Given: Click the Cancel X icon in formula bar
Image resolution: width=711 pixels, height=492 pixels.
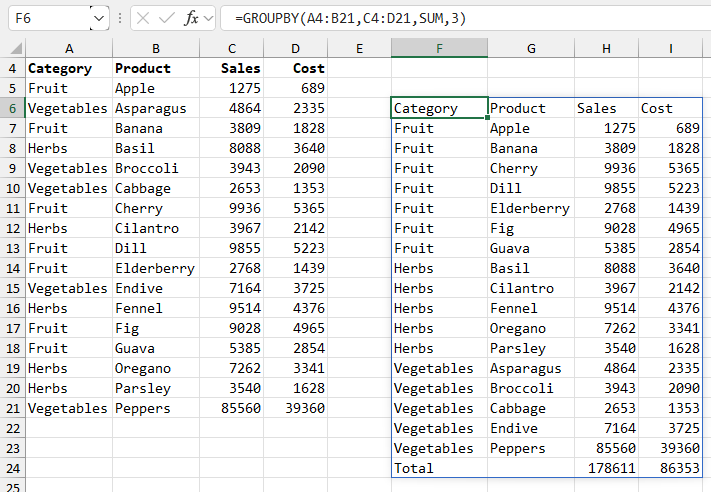Looking at the screenshot, I should point(143,19).
